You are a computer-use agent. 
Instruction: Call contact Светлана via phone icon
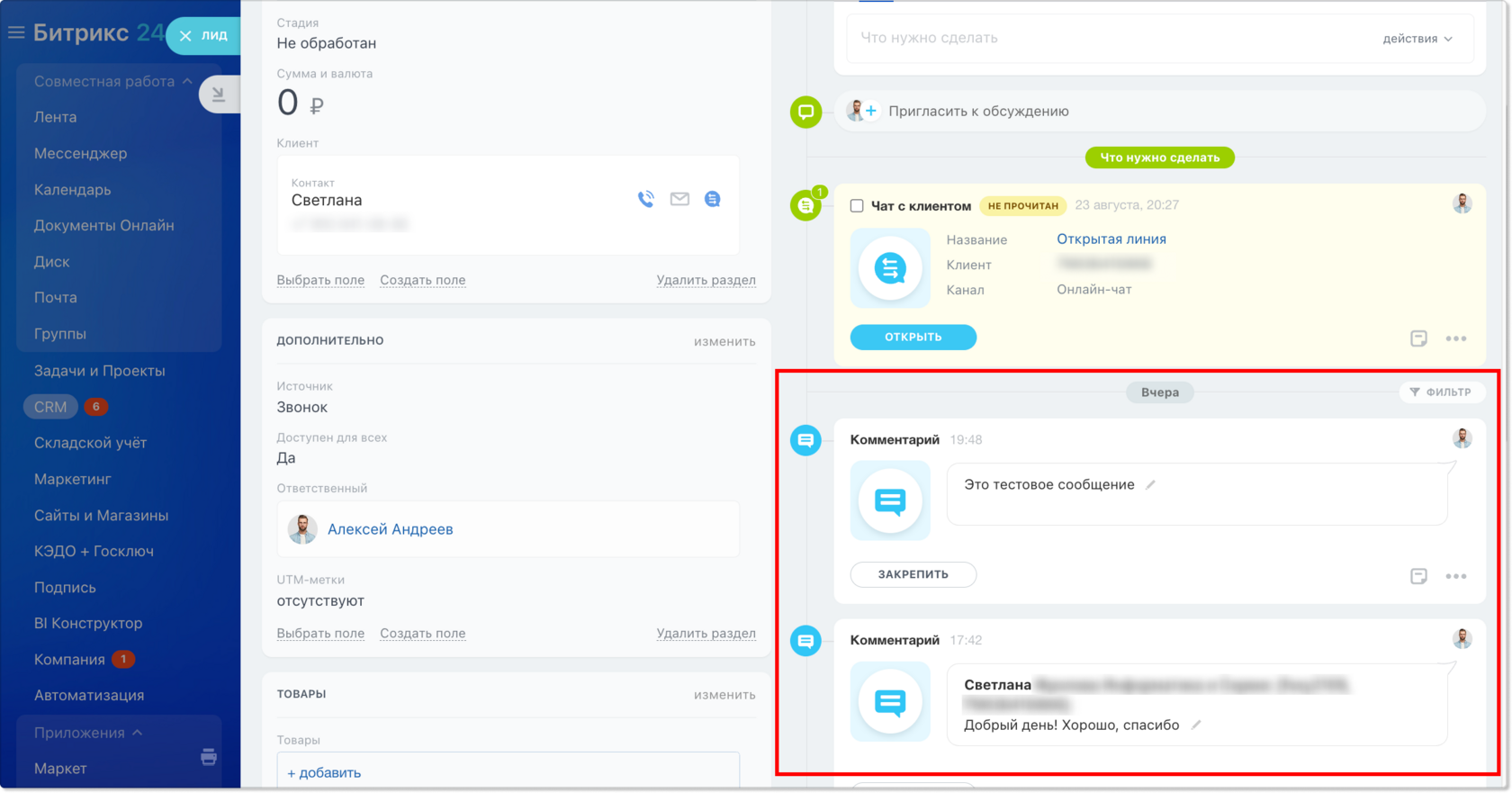pos(646,199)
